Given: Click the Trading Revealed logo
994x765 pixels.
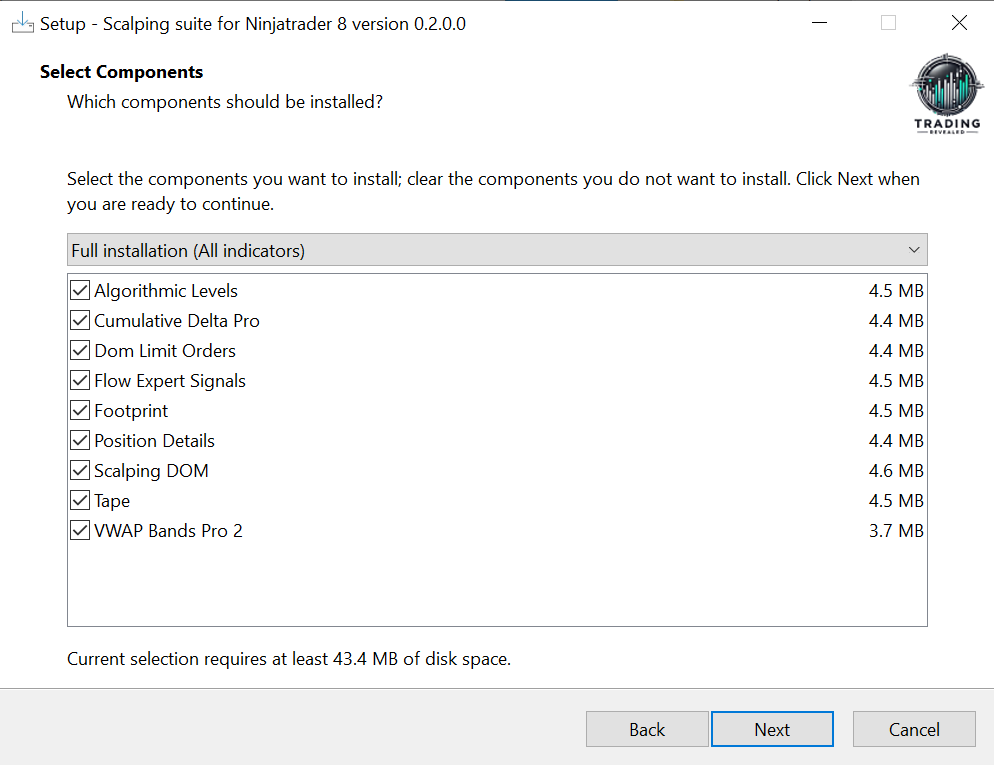Looking at the screenshot, I should 947,95.
